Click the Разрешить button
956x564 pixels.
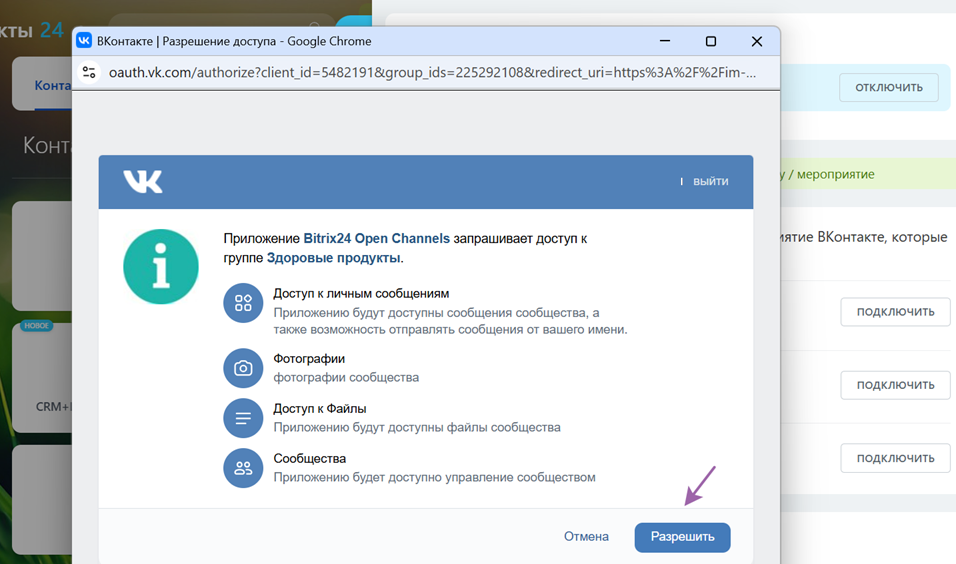point(682,537)
